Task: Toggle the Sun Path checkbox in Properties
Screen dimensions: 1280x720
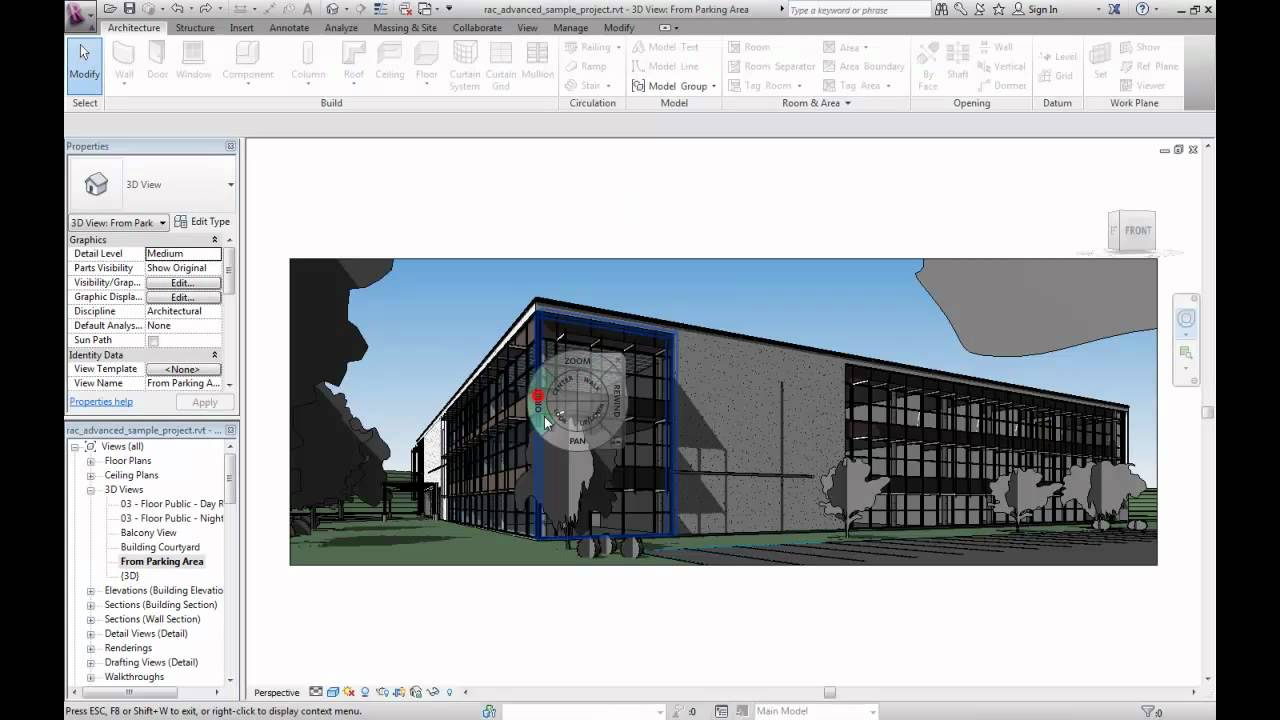Action: pos(153,341)
